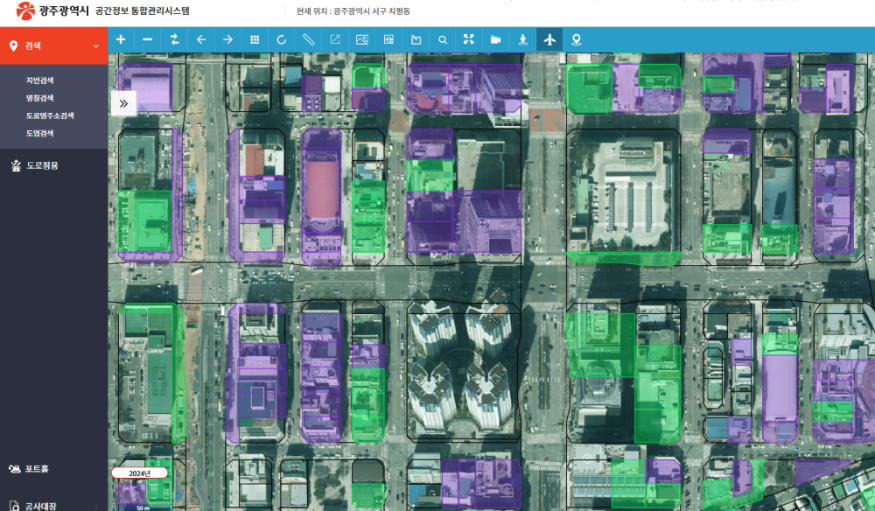Open the 도로점용 sidebar section

click(x=42, y=165)
